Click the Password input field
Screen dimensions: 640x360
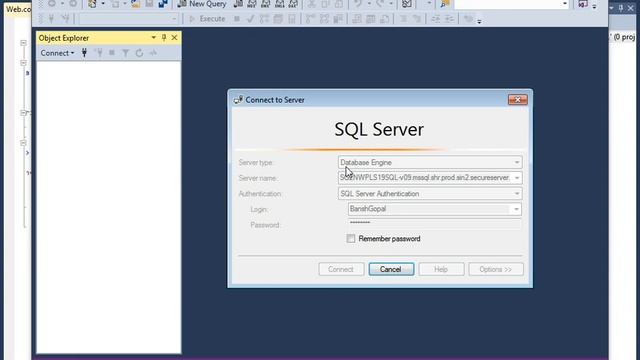pyautogui.click(x=435, y=224)
